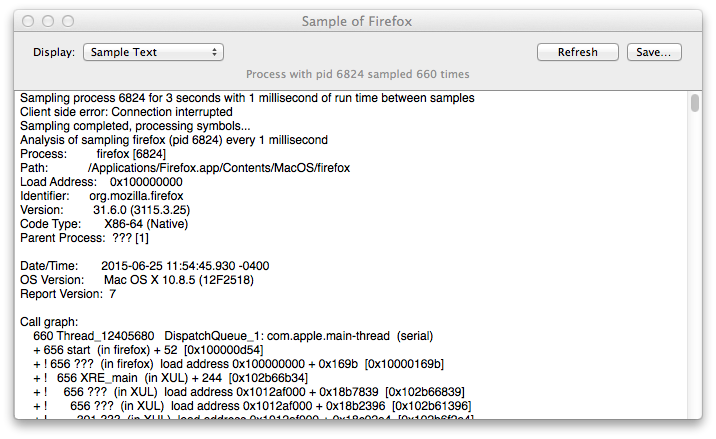Click the "Load Address: 0x100000000" line
Viewport: 716px width, 439px height.
click(x=101, y=182)
